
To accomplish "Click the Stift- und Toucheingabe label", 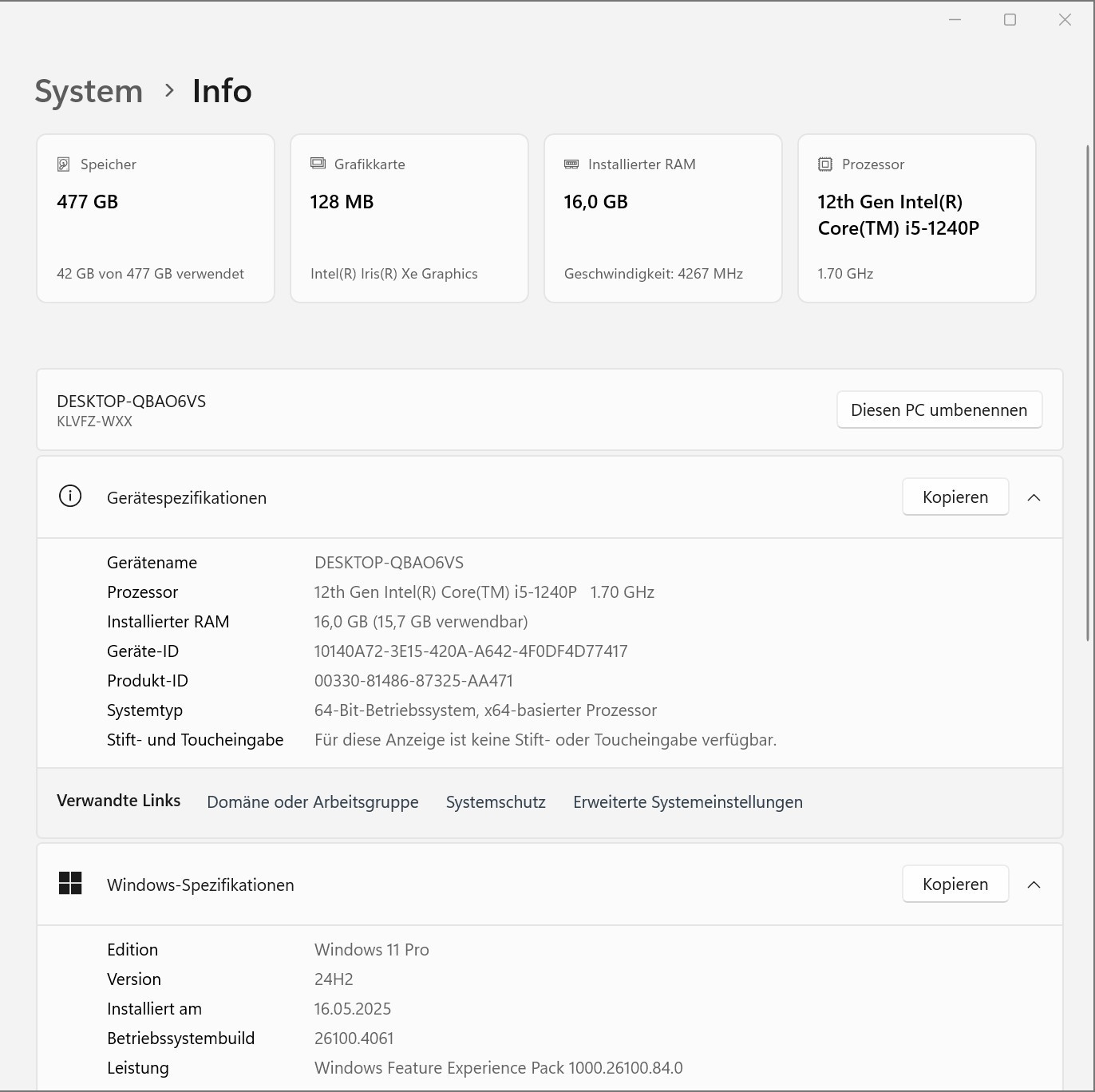I will [x=195, y=740].
